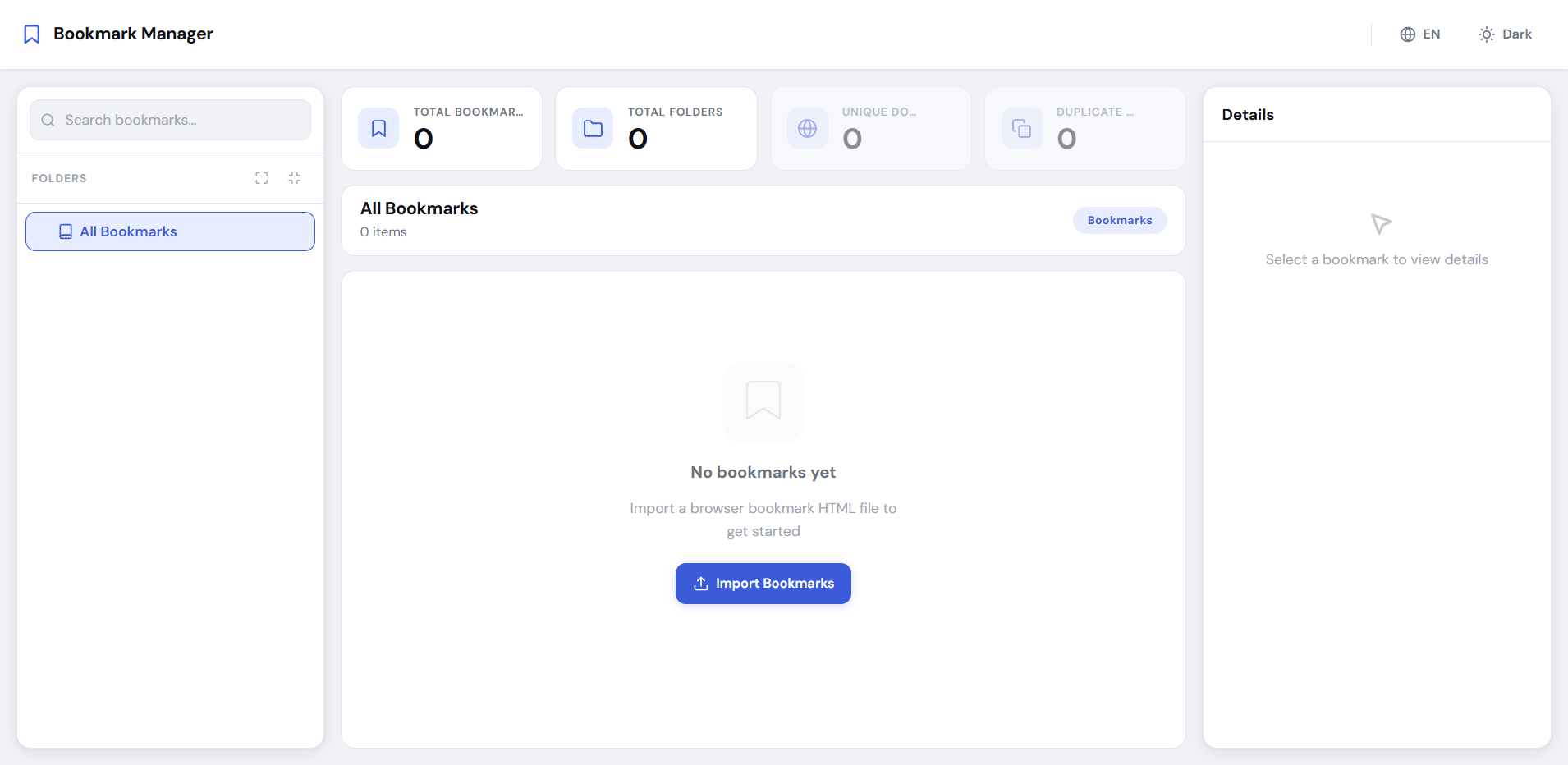Click the Total Bookmarks card icon
1568x765 pixels.
click(378, 128)
